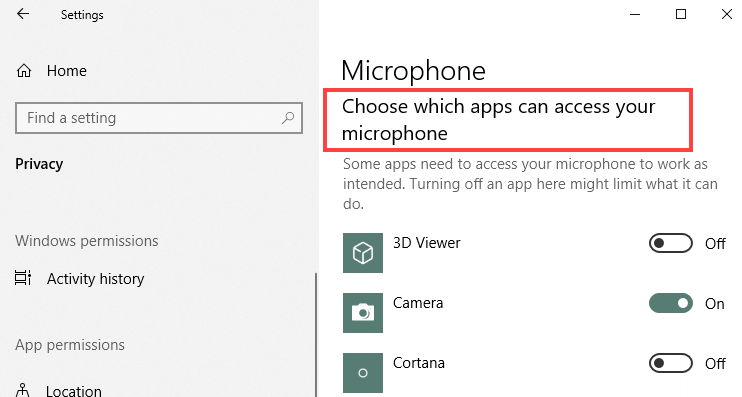Open the Location settings page
Image resolution: width=742 pixels, height=397 pixels.
pyautogui.click(x=73, y=391)
